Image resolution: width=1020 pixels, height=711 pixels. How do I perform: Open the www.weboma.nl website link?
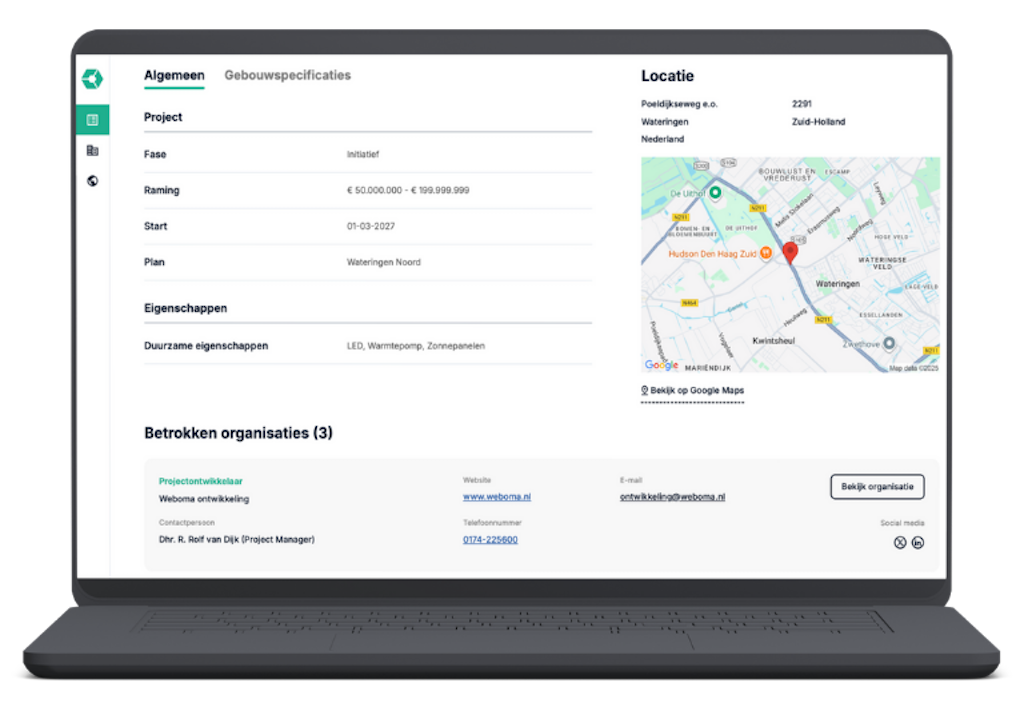[496, 497]
